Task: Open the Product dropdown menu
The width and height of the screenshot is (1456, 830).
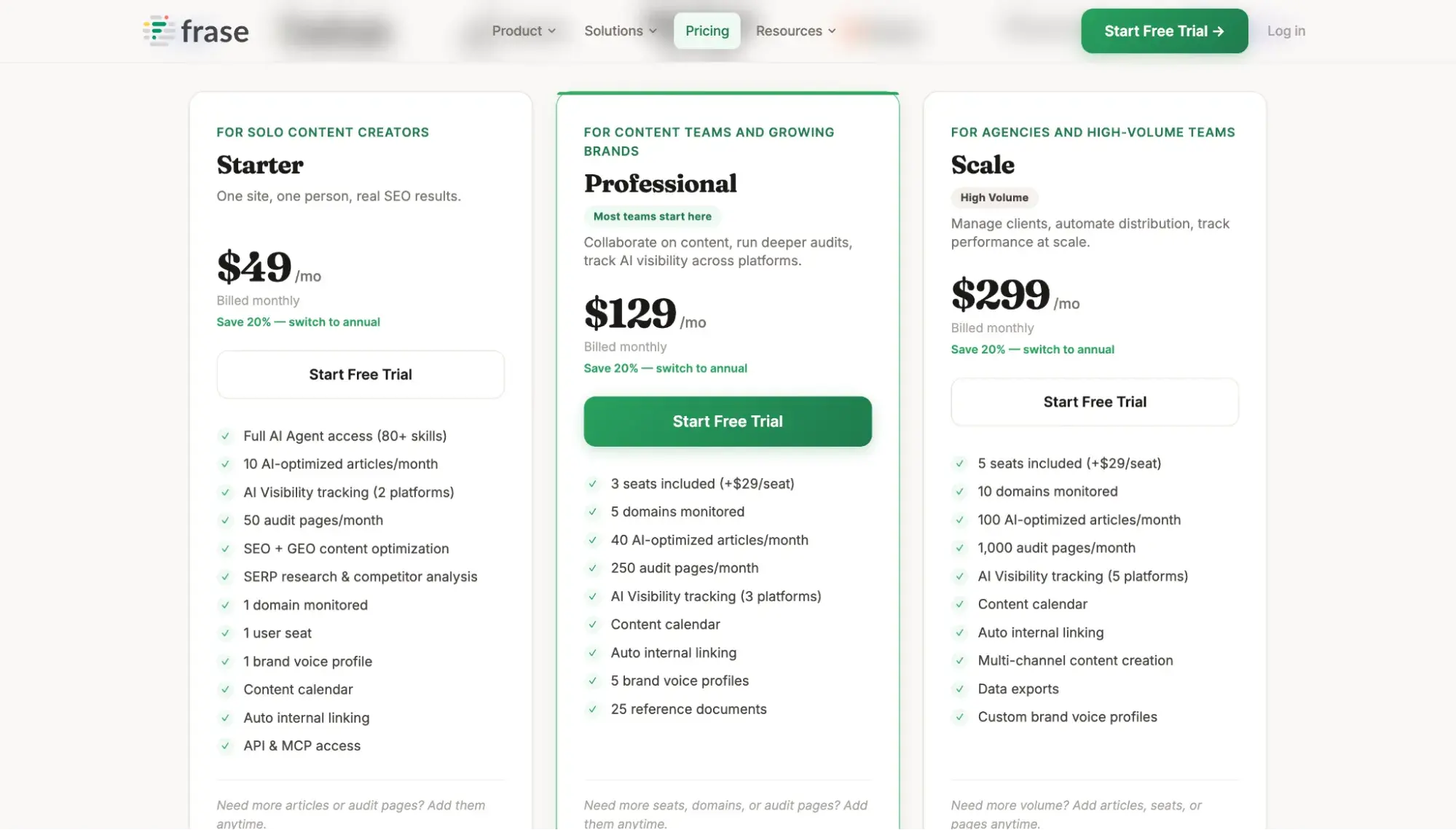Action: point(523,31)
